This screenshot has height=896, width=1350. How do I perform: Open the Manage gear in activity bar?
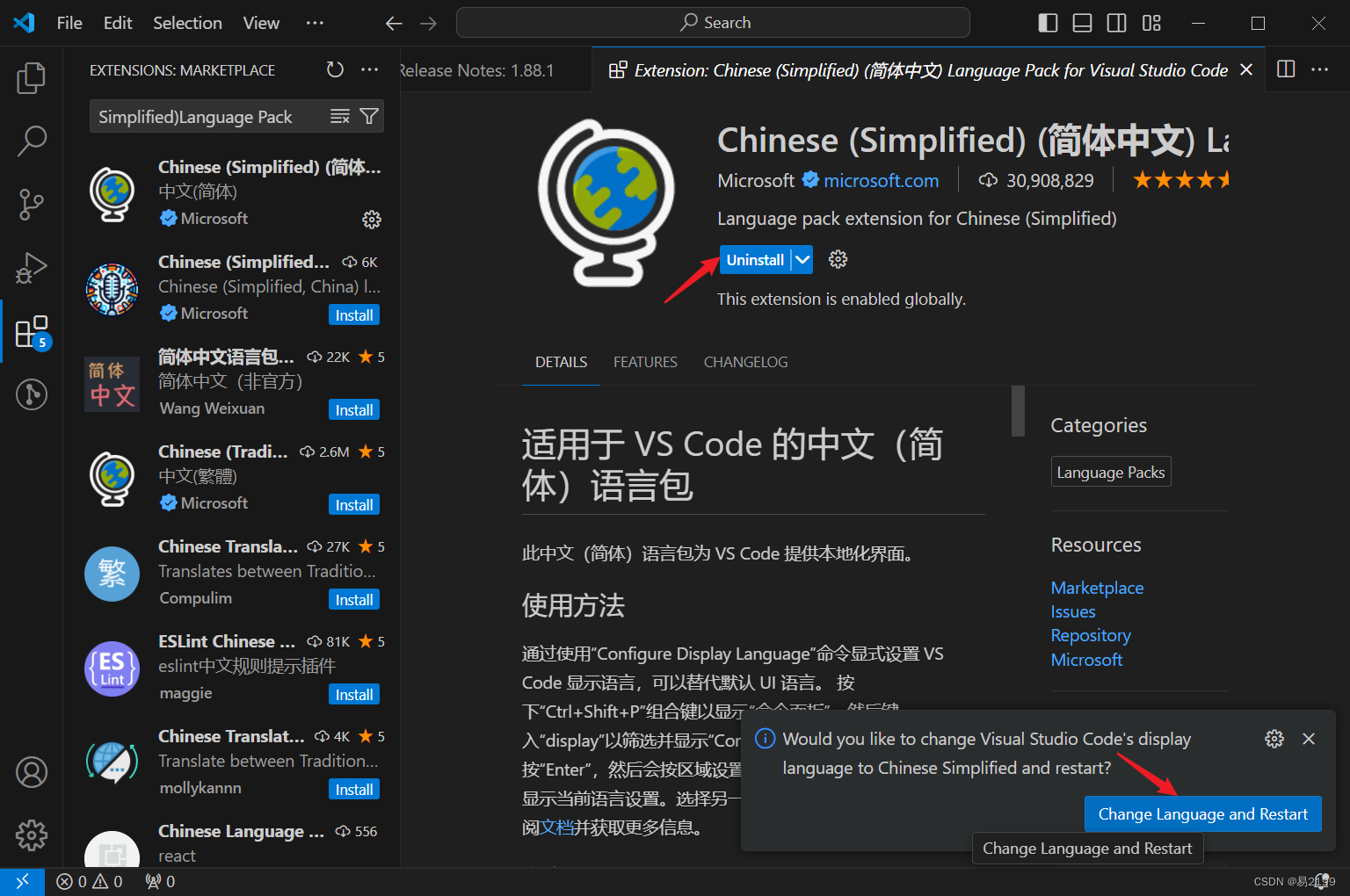tap(32, 835)
